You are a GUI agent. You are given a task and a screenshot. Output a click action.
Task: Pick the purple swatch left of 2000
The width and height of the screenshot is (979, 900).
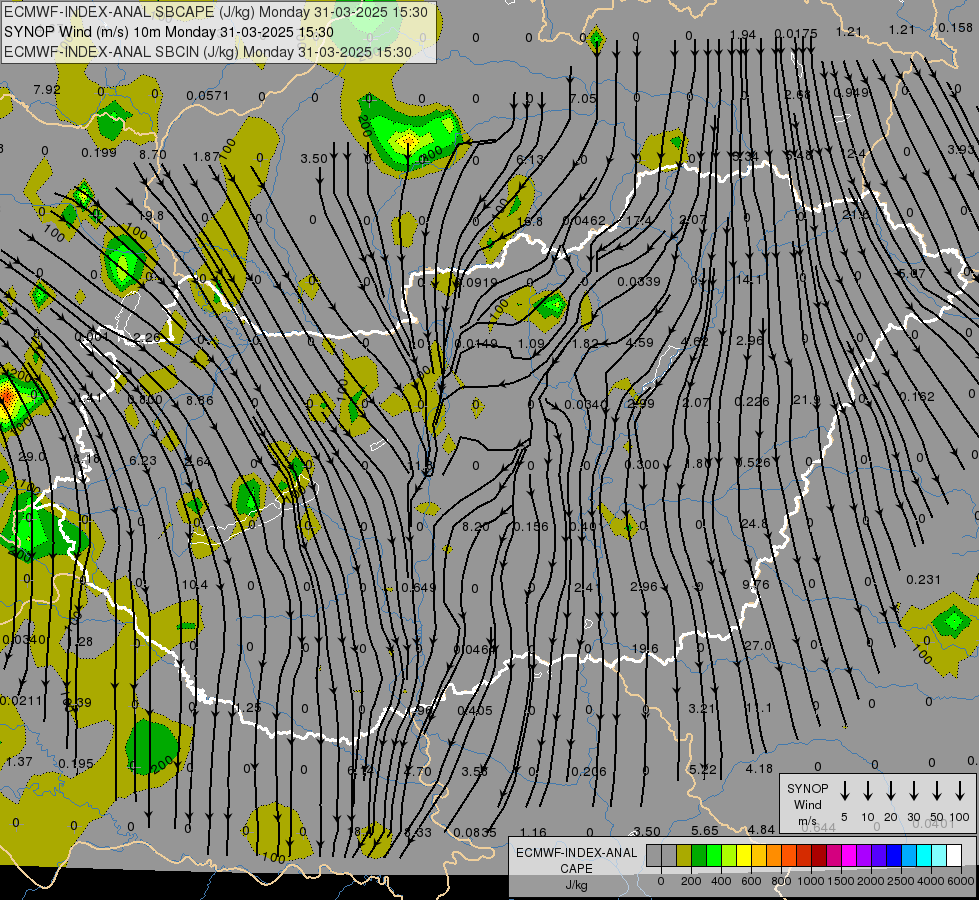click(x=863, y=855)
